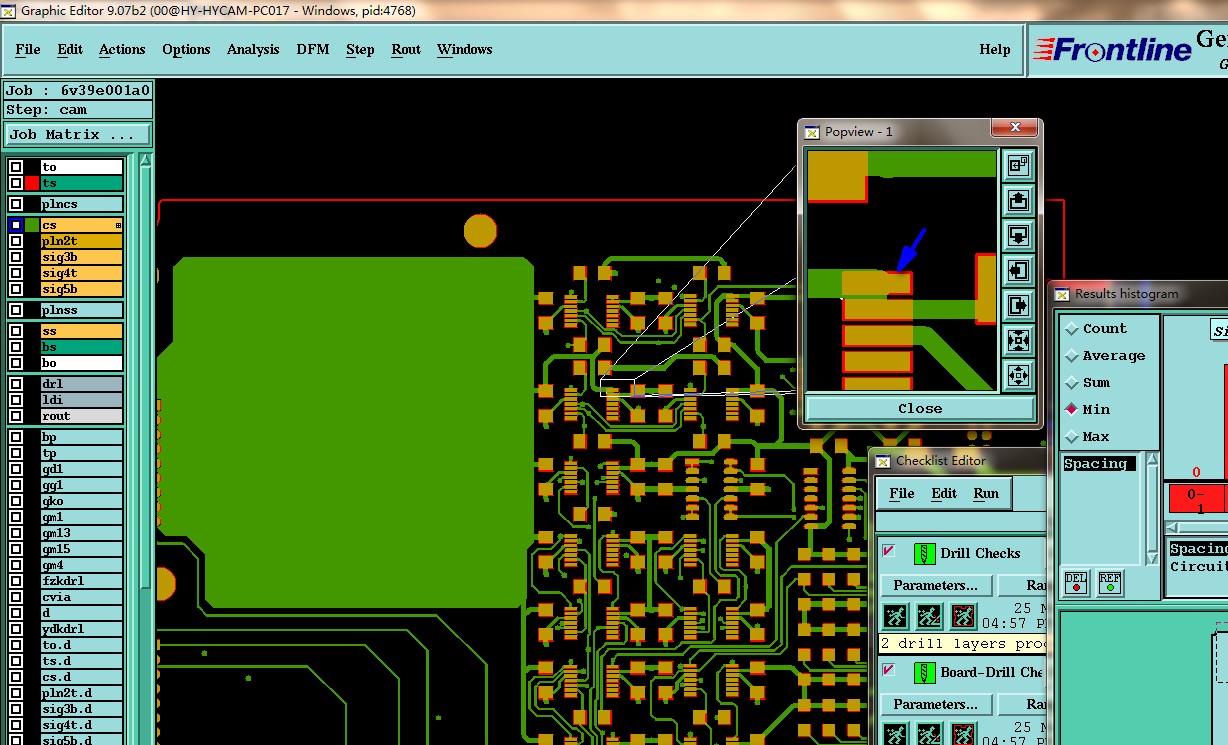Open the Help menu
1228x745 pixels.
click(x=995, y=49)
